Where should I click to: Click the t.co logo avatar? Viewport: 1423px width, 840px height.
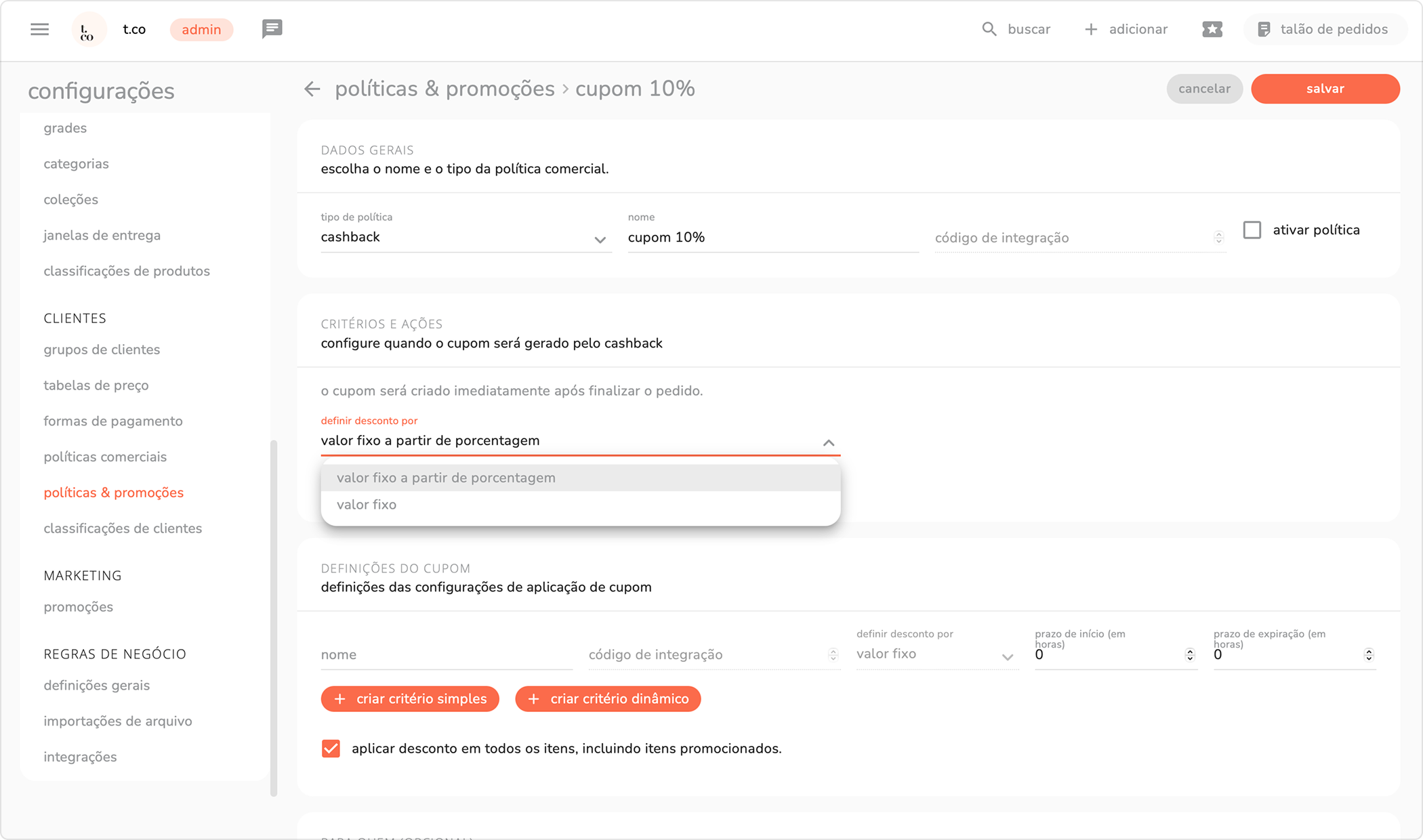pyautogui.click(x=88, y=30)
